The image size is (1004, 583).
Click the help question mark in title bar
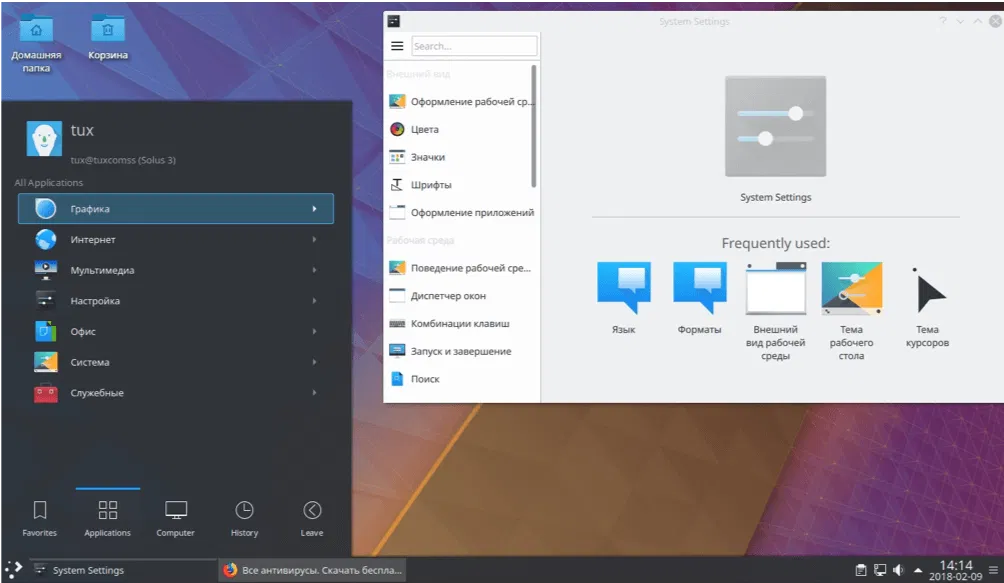click(x=943, y=21)
